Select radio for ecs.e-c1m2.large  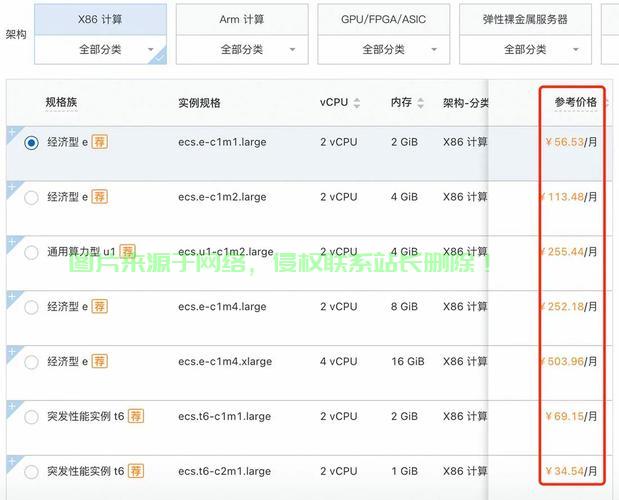31,197
